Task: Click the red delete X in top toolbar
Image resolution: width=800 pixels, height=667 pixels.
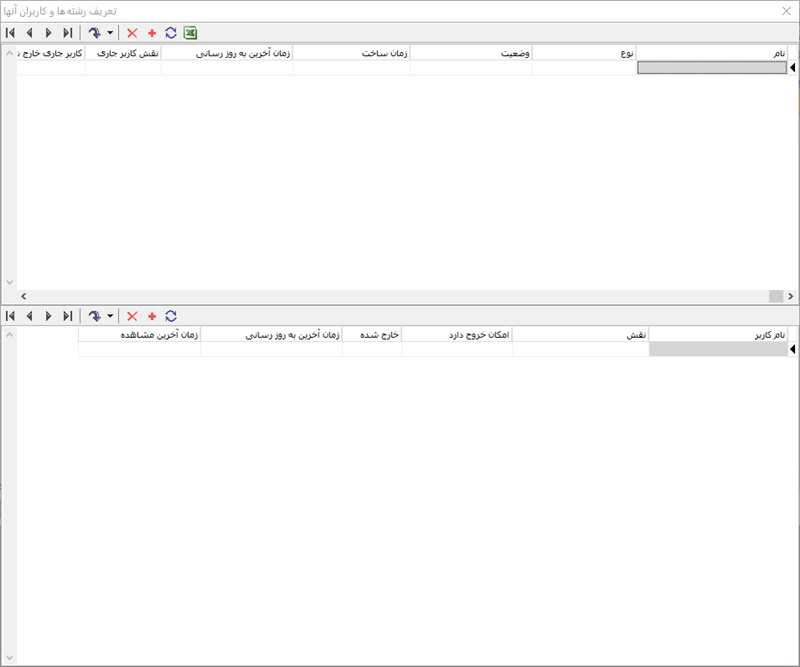Action: coord(132,33)
